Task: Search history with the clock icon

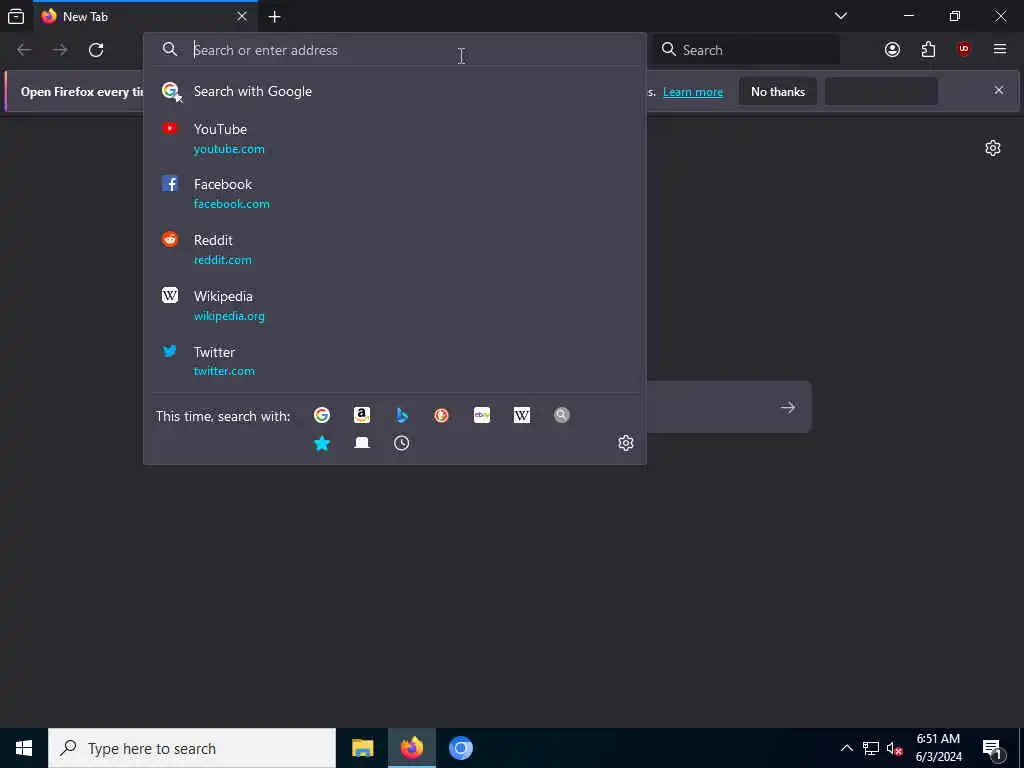Action: click(402, 443)
